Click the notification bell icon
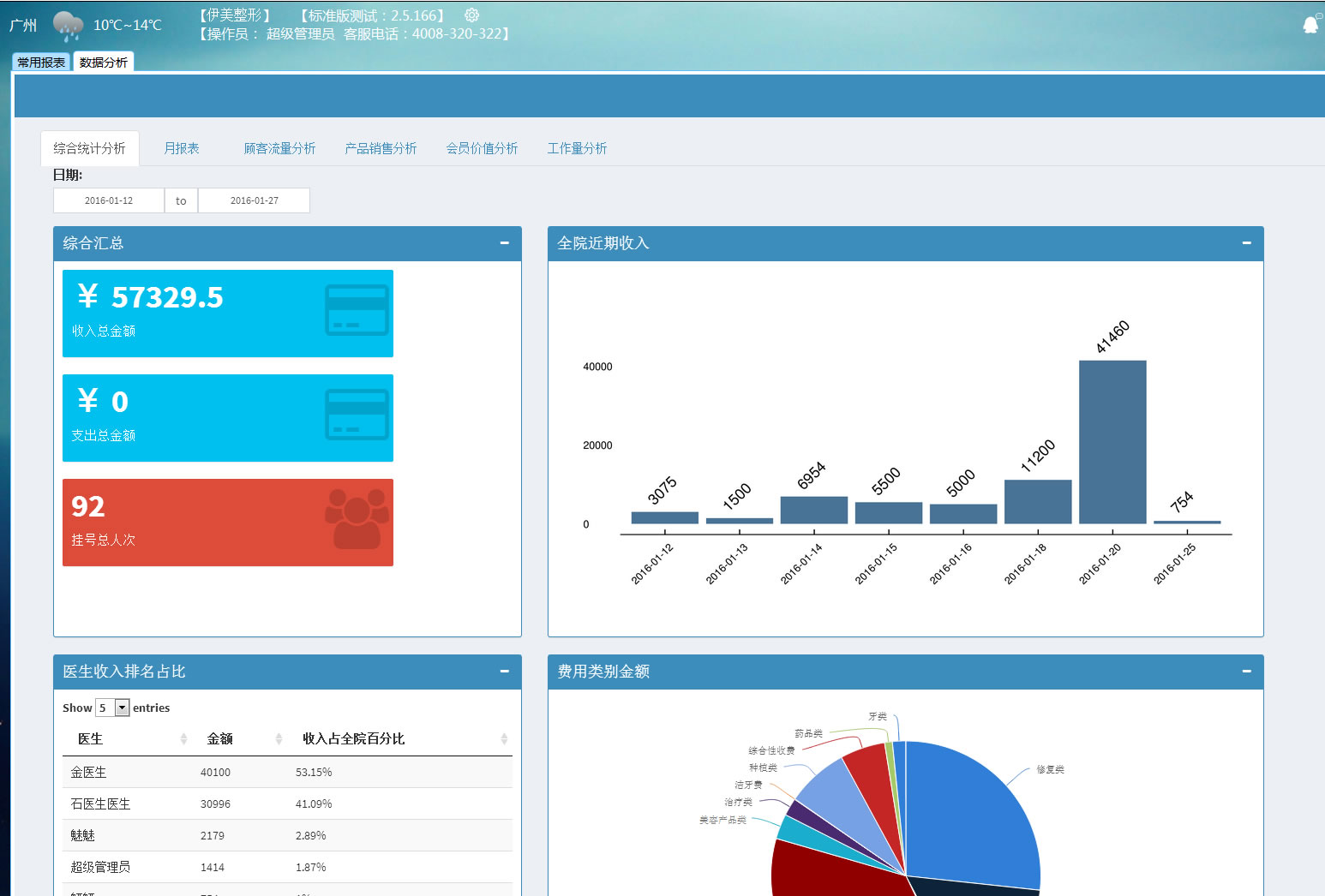This screenshot has width=1325, height=896. click(x=1310, y=25)
